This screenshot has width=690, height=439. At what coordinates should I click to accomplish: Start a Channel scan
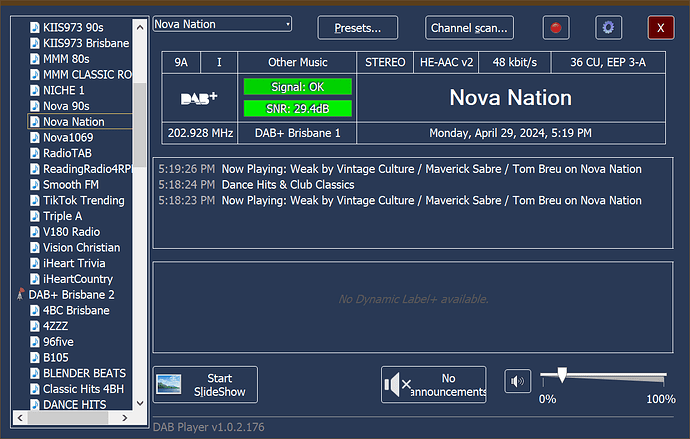(469, 28)
